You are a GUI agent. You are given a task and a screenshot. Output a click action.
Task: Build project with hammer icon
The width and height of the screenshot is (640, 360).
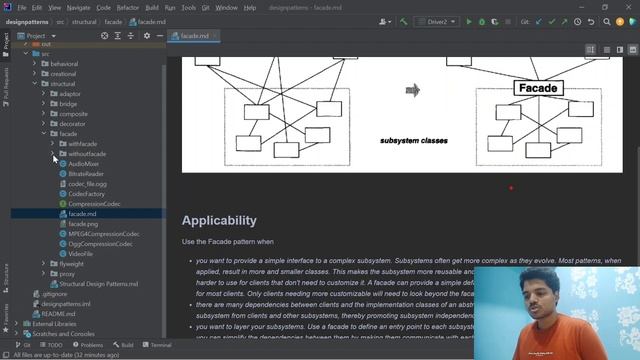click(404, 22)
